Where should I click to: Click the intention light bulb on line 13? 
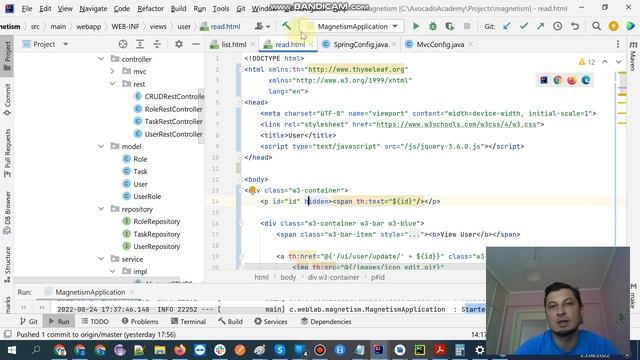252,190
